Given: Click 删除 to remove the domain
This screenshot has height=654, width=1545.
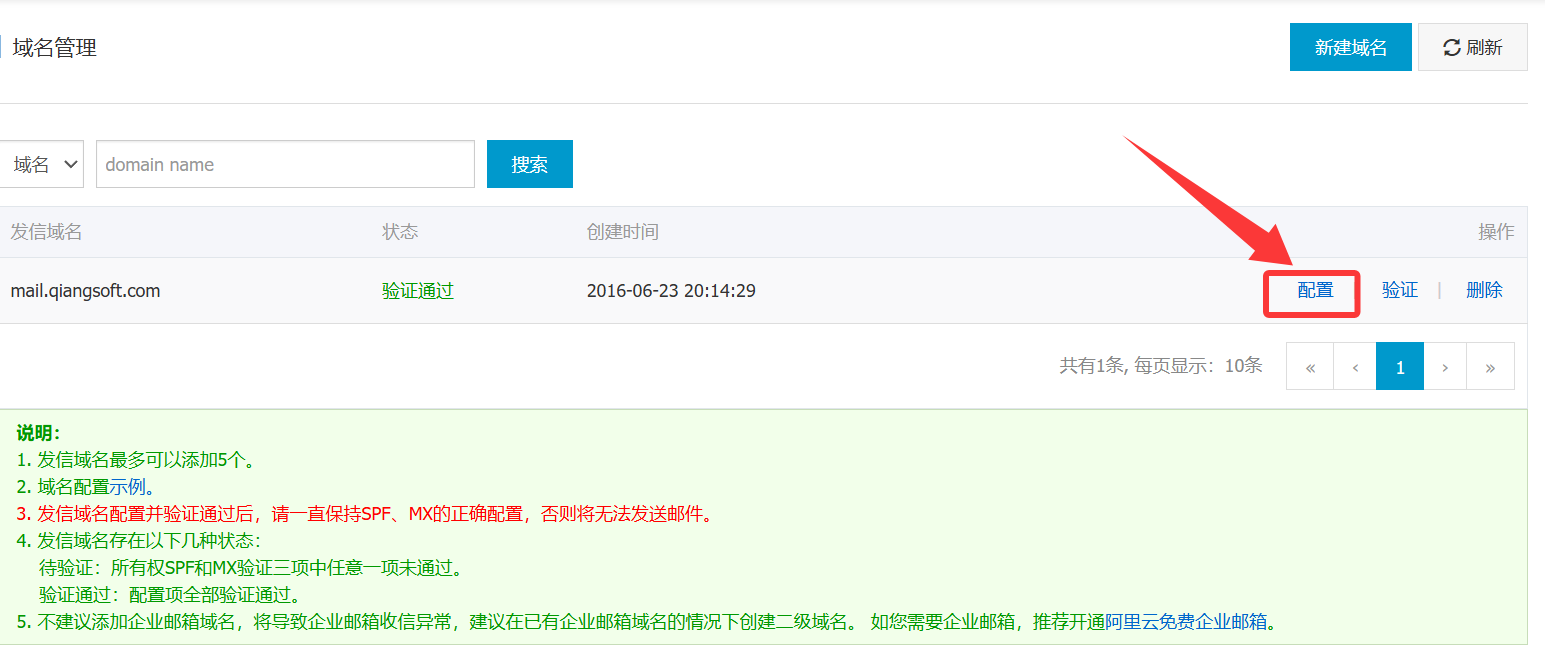Looking at the screenshot, I should pos(1483,291).
